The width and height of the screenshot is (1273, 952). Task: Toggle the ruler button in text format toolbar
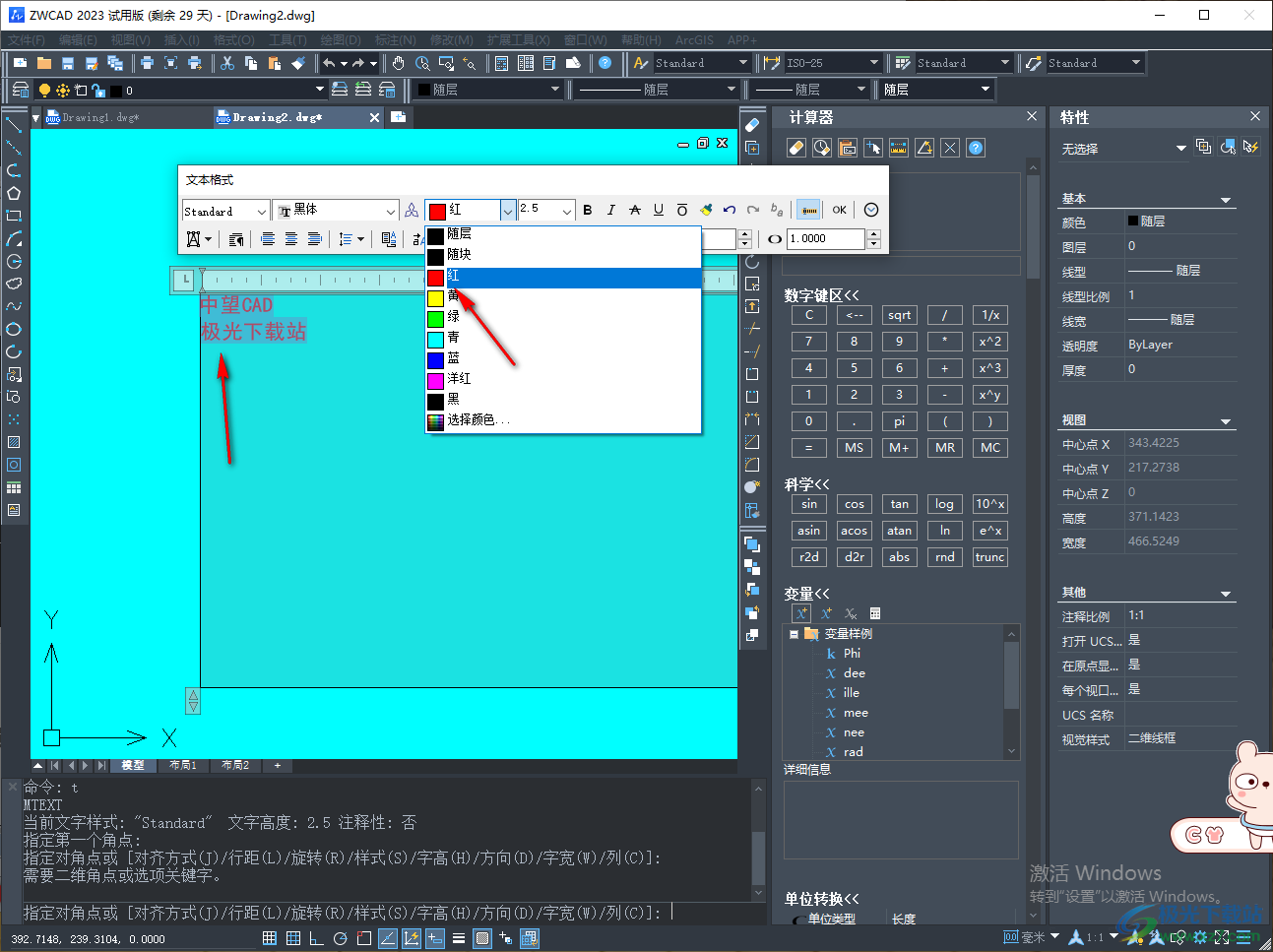click(808, 210)
